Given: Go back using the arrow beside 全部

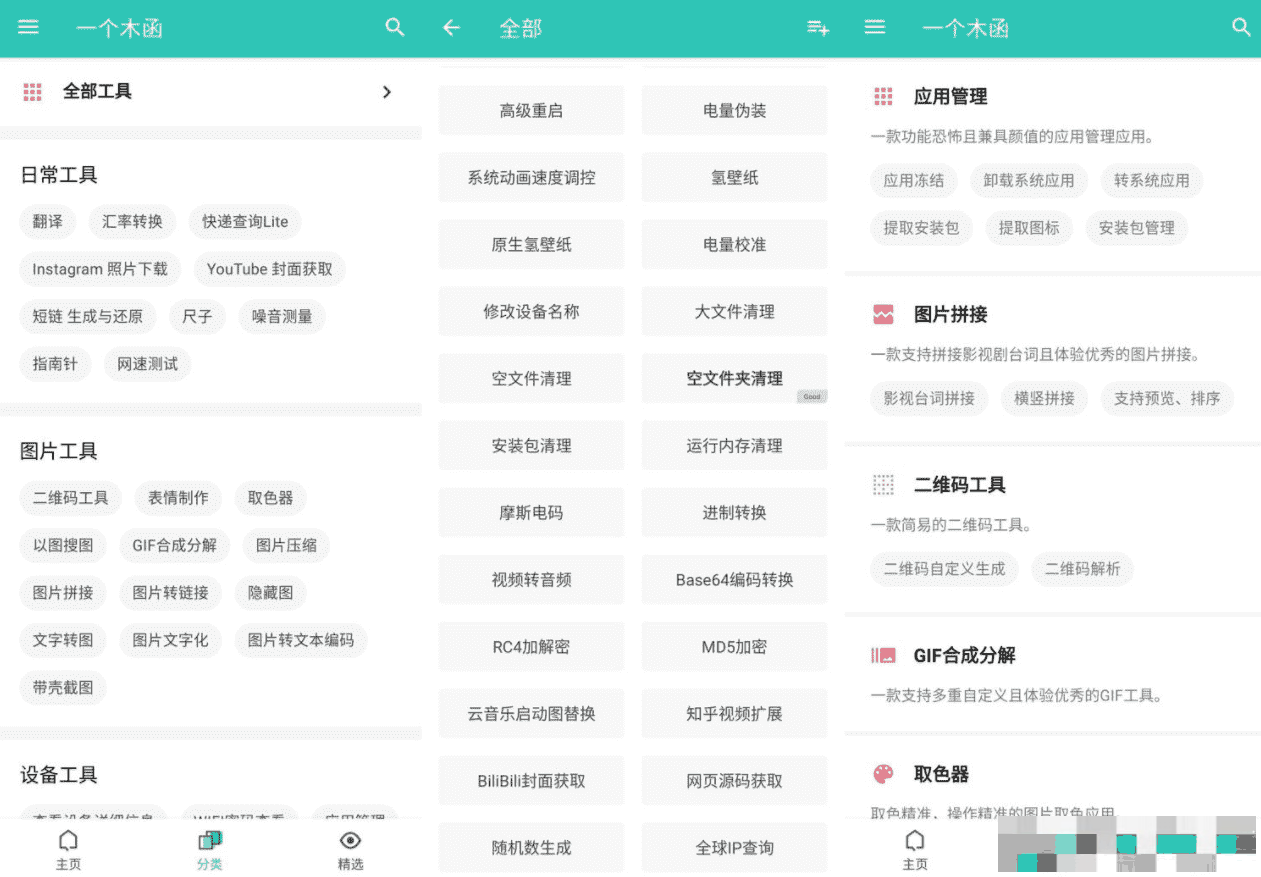Looking at the screenshot, I should click(451, 28).
